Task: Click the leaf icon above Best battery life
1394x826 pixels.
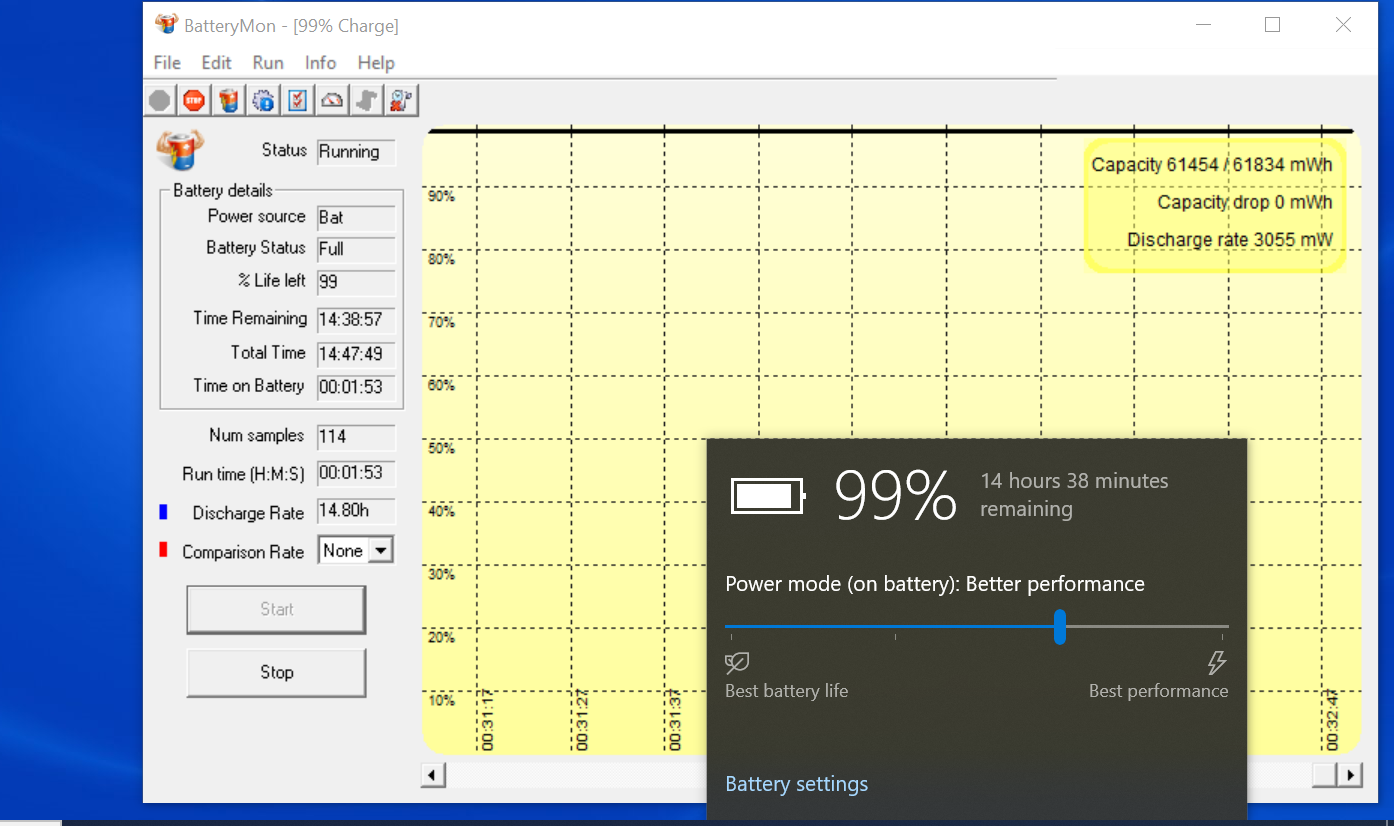Action: (737, 663)
